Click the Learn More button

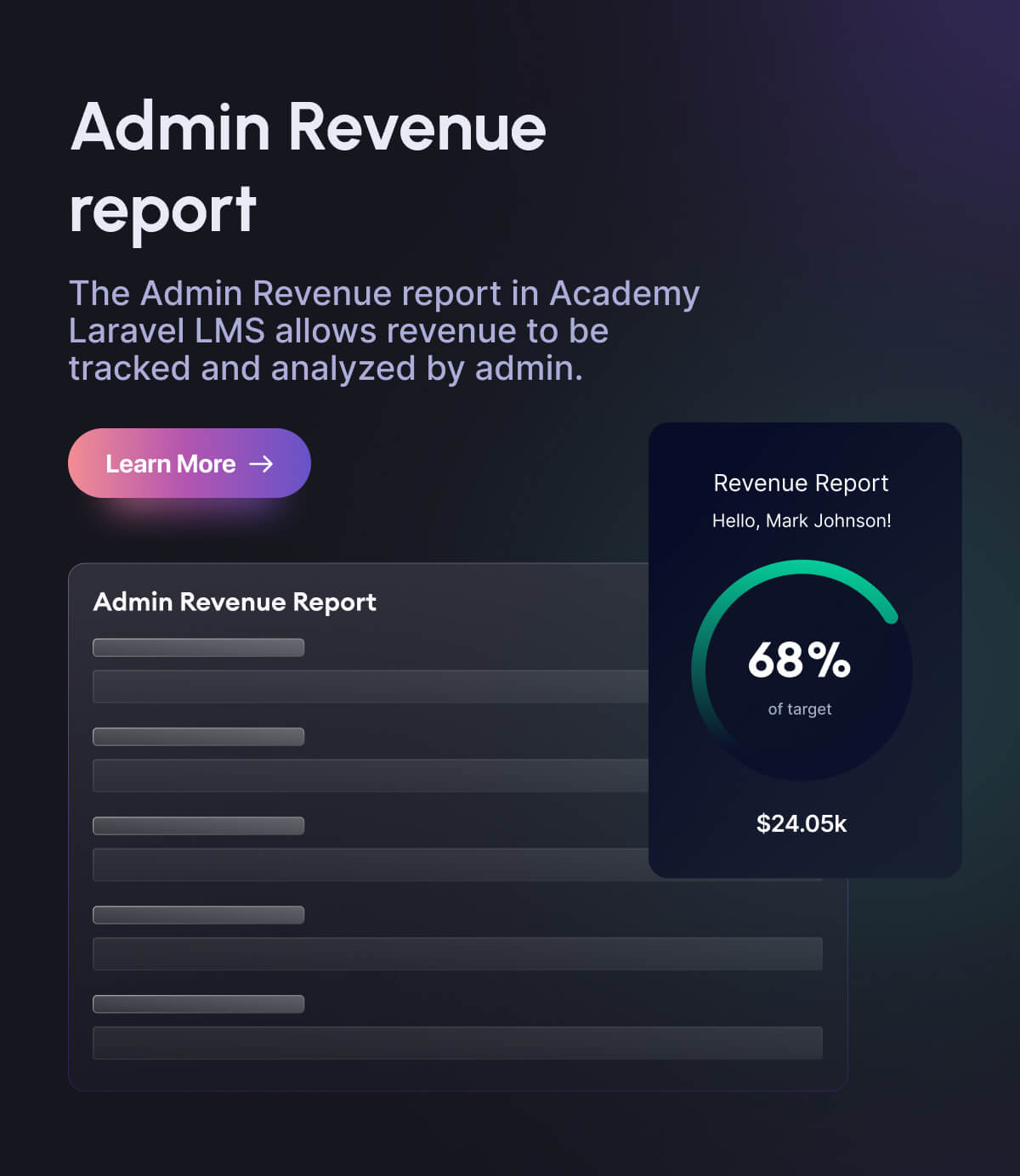pyautogui.click(x=190, y=463)
